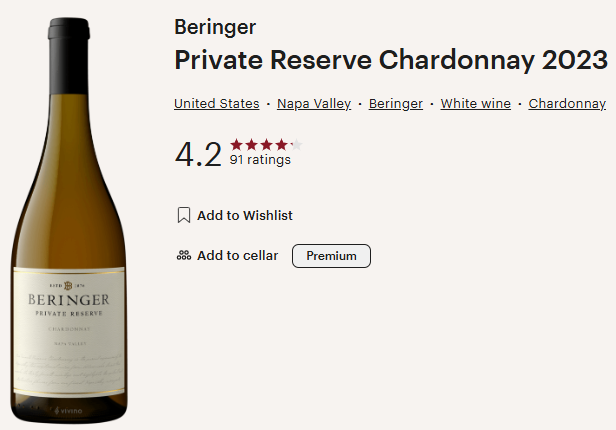Click the third rating star
The width and height of the screenshot is (616, 430).
coord(266,145)
